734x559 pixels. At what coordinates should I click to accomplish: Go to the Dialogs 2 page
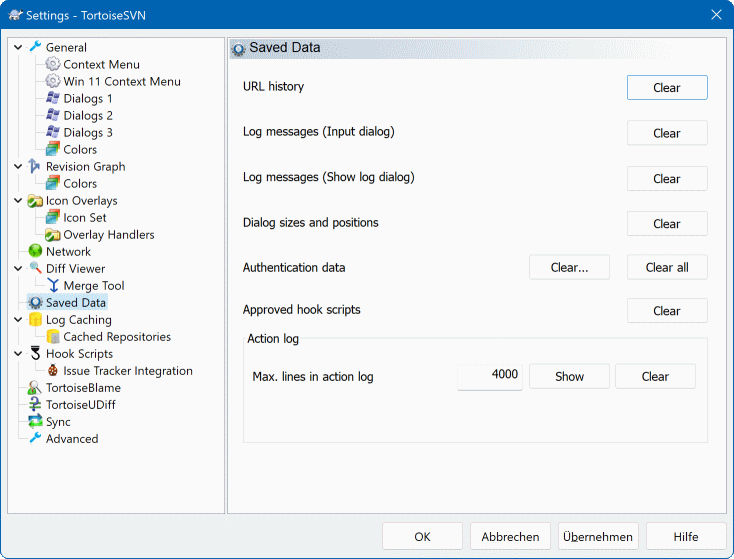(88, 115)
